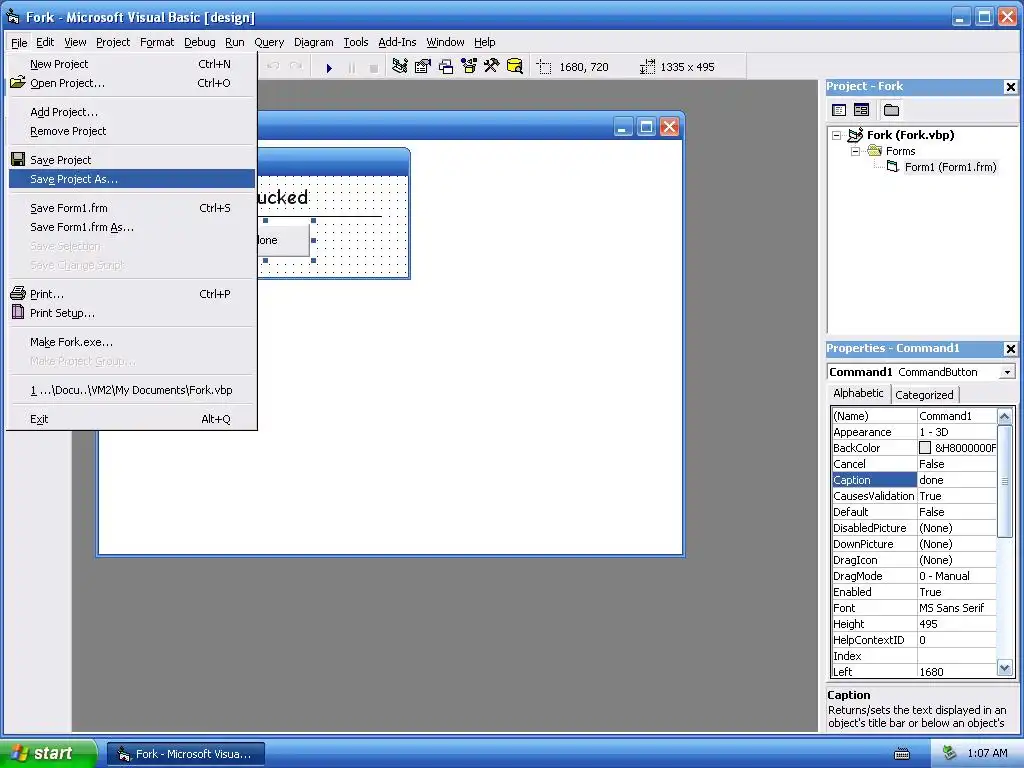The width and height of the screenshot is (1024, 768).
Task: Click the Caption property value 'done'
Action: (957, 480)
